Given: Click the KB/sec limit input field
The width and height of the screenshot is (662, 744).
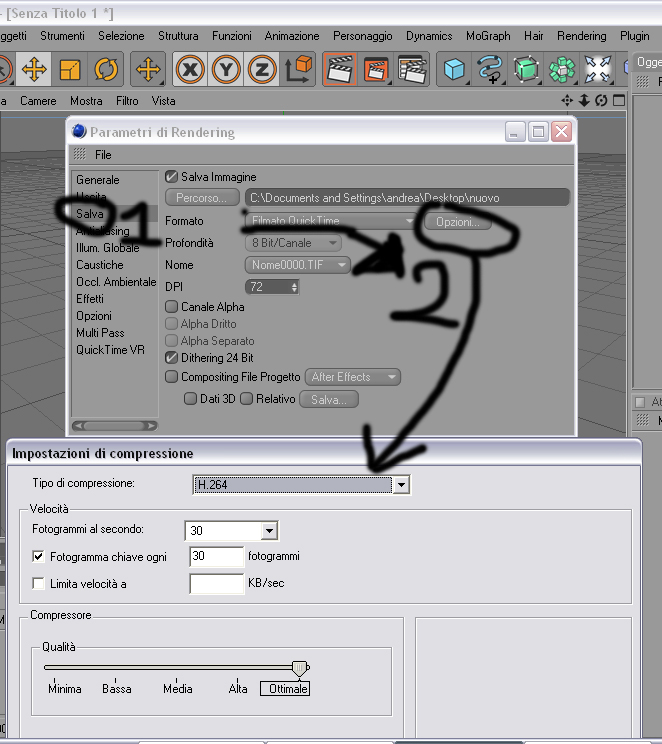Looking at the screenshot, I should click(217, 584).
